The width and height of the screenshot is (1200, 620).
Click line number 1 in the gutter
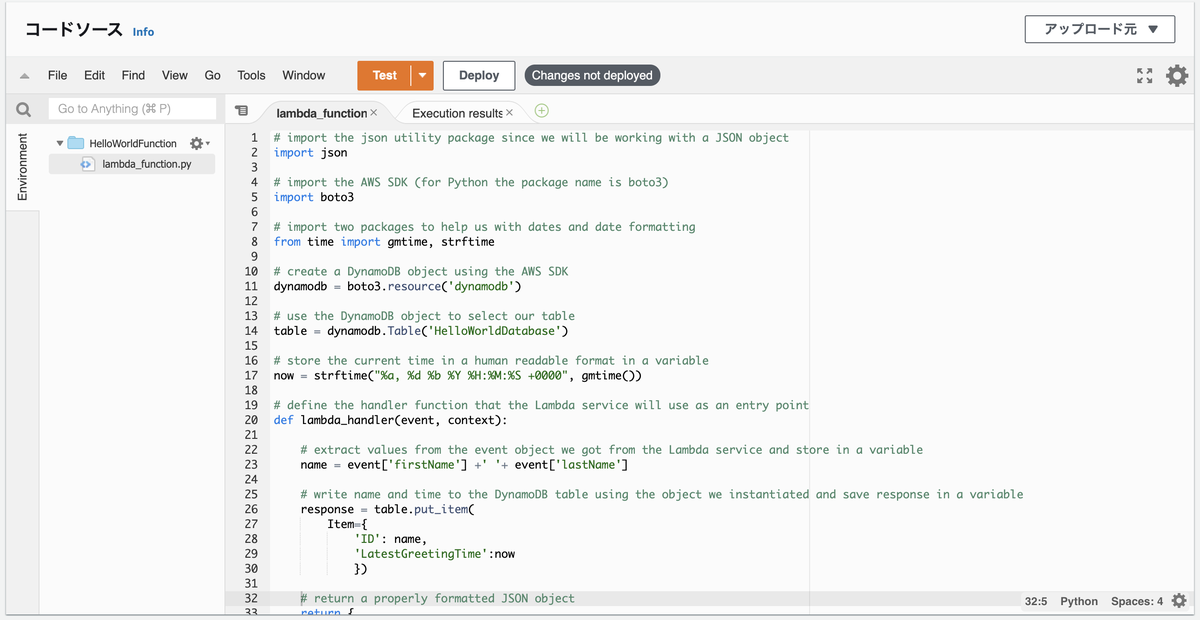click(x=255, y=138)
